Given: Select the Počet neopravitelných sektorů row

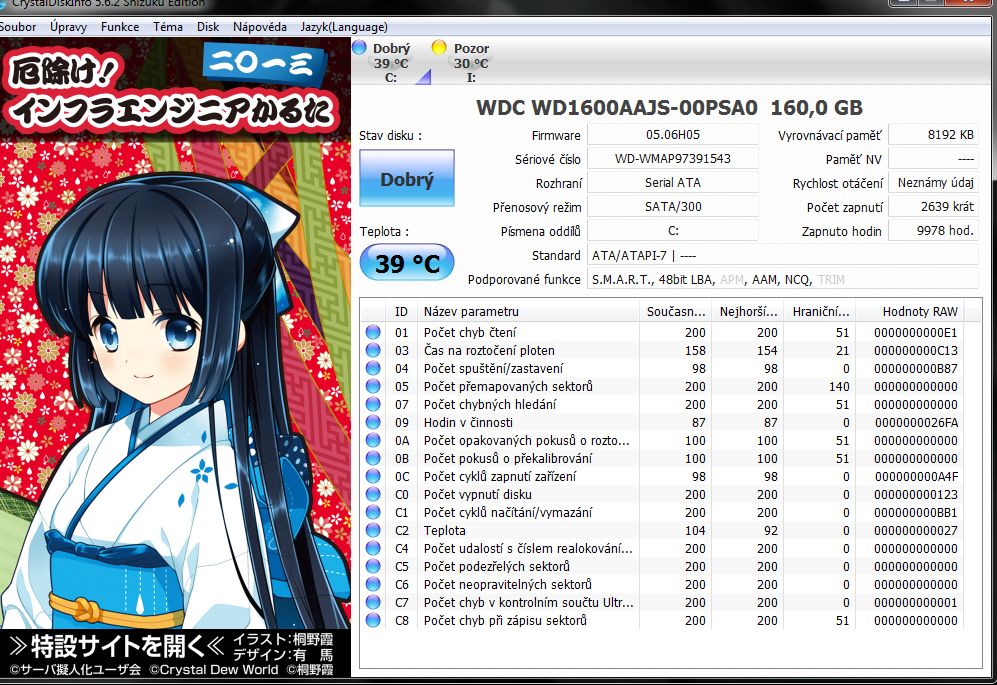Looking at the screenshot, I should pos(662,585).
